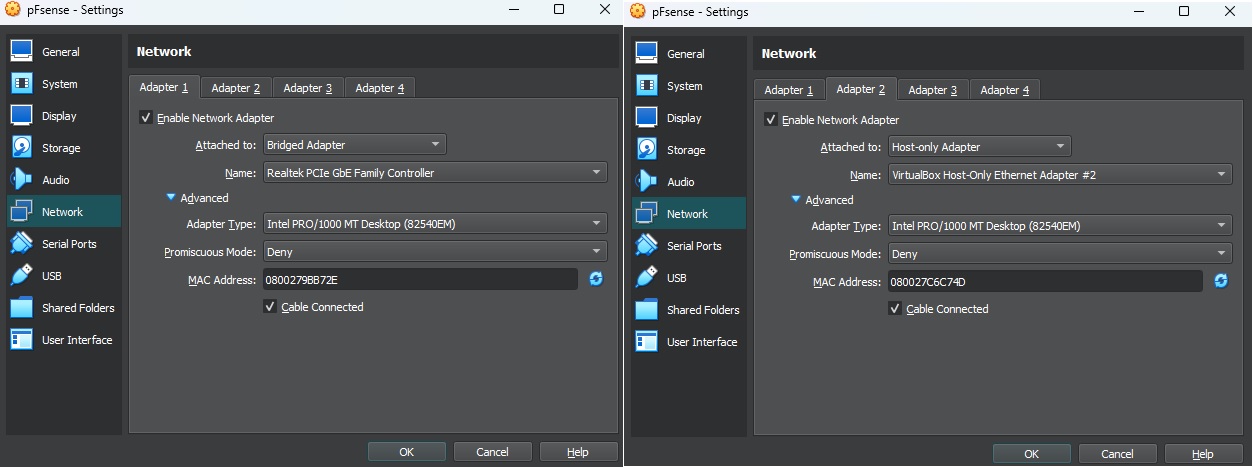Screen dimensions: 1253x467
Task: Click Display icon in right settings window
Action: click(647, 117)
